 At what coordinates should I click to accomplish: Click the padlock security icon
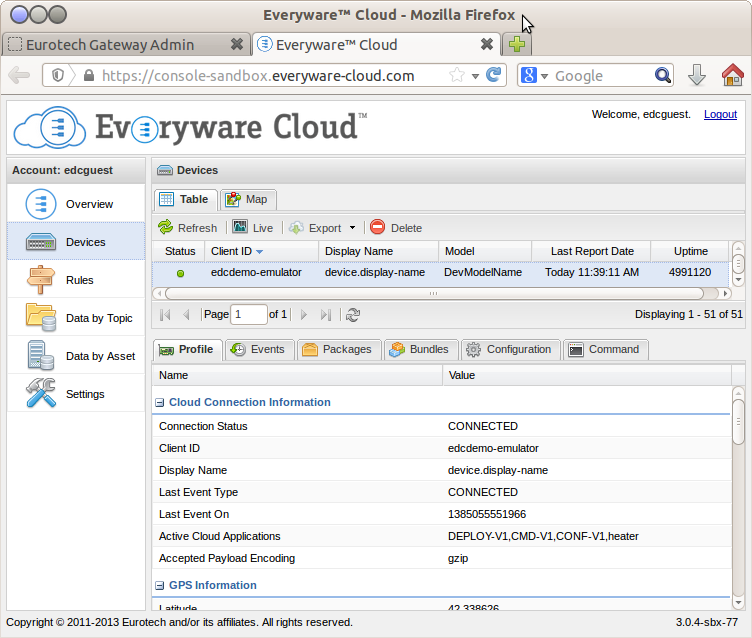pyautogui.click(x=89, y=75)
